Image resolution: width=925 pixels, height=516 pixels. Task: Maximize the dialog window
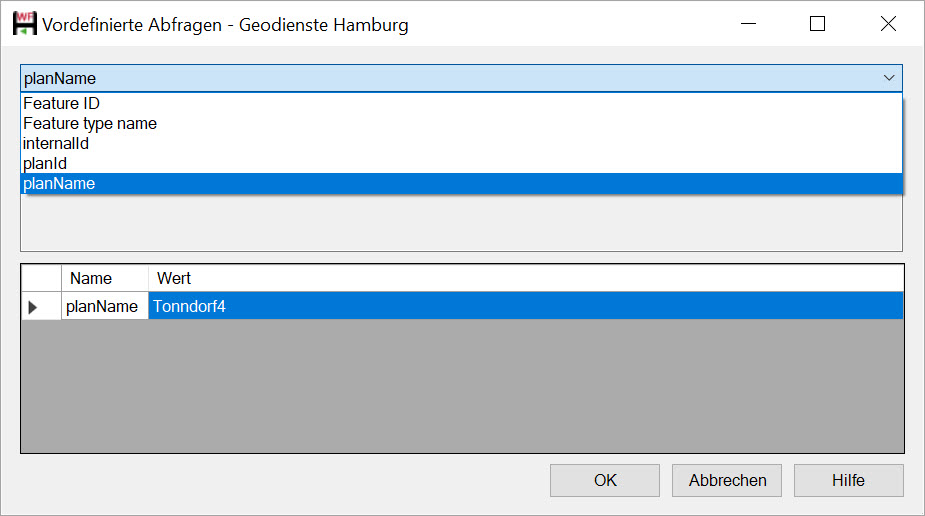tap(817, 24)
